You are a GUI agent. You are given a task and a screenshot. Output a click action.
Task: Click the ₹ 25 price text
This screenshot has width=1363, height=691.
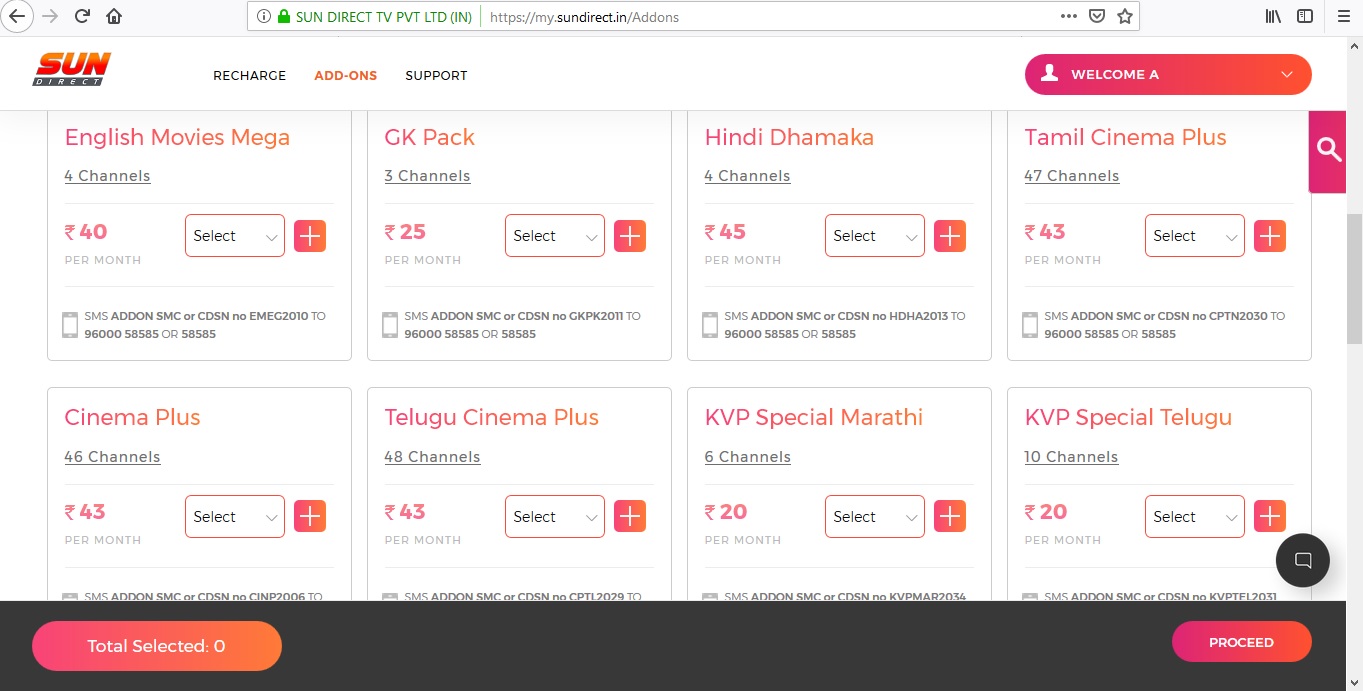coord(406,232)
